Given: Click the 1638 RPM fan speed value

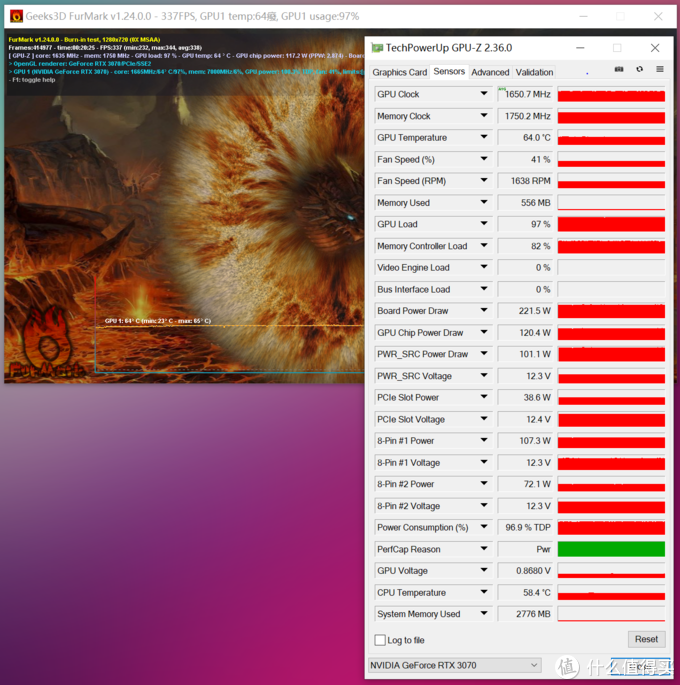Looking at the screenshot, I should [525, 181].
